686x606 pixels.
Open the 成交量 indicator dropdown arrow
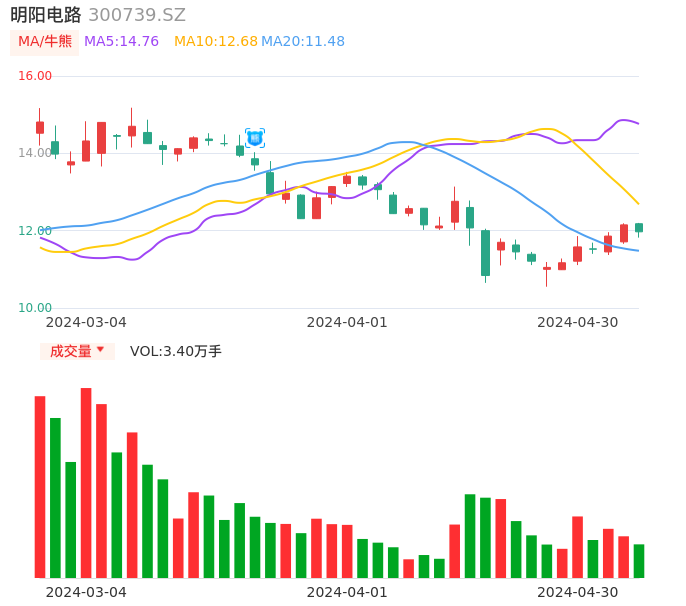(100, 350)
